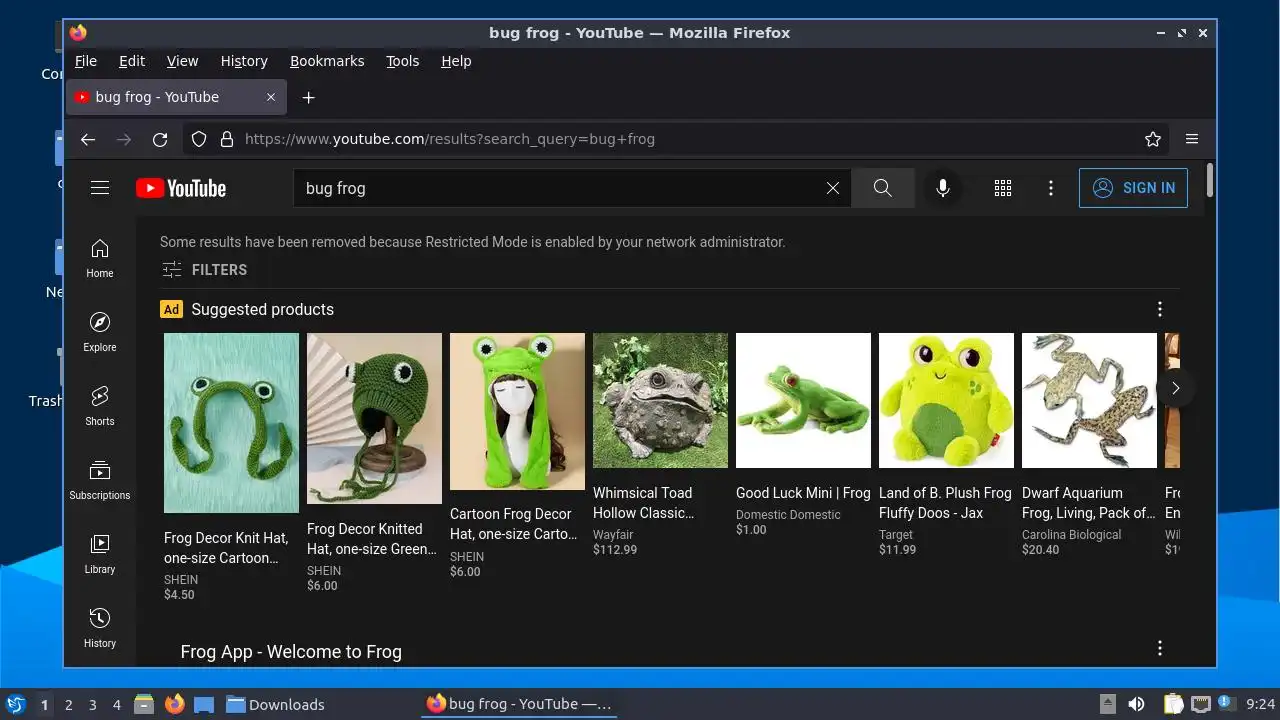Viewport: 1280px width, 720px height.
Task: Open the Help menu
Action: tap(456, 61)
